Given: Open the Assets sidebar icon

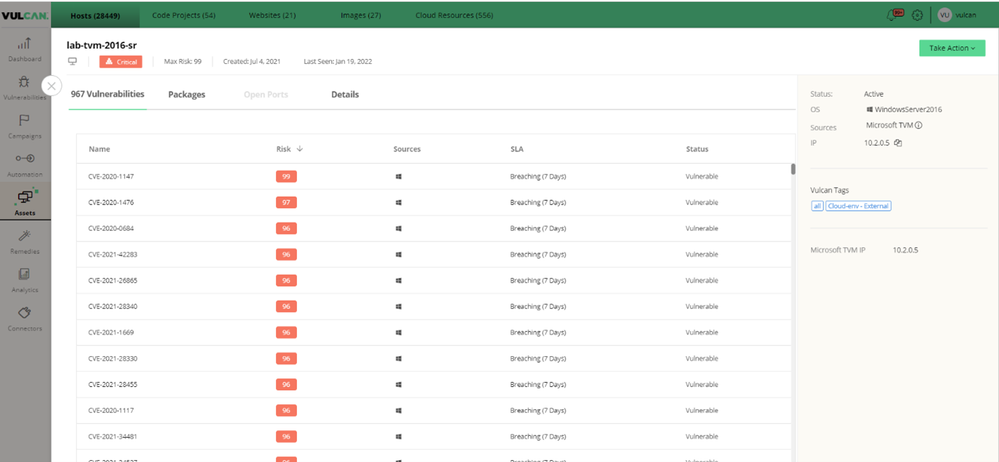Looking at the screenshot, I should point(25,198).
